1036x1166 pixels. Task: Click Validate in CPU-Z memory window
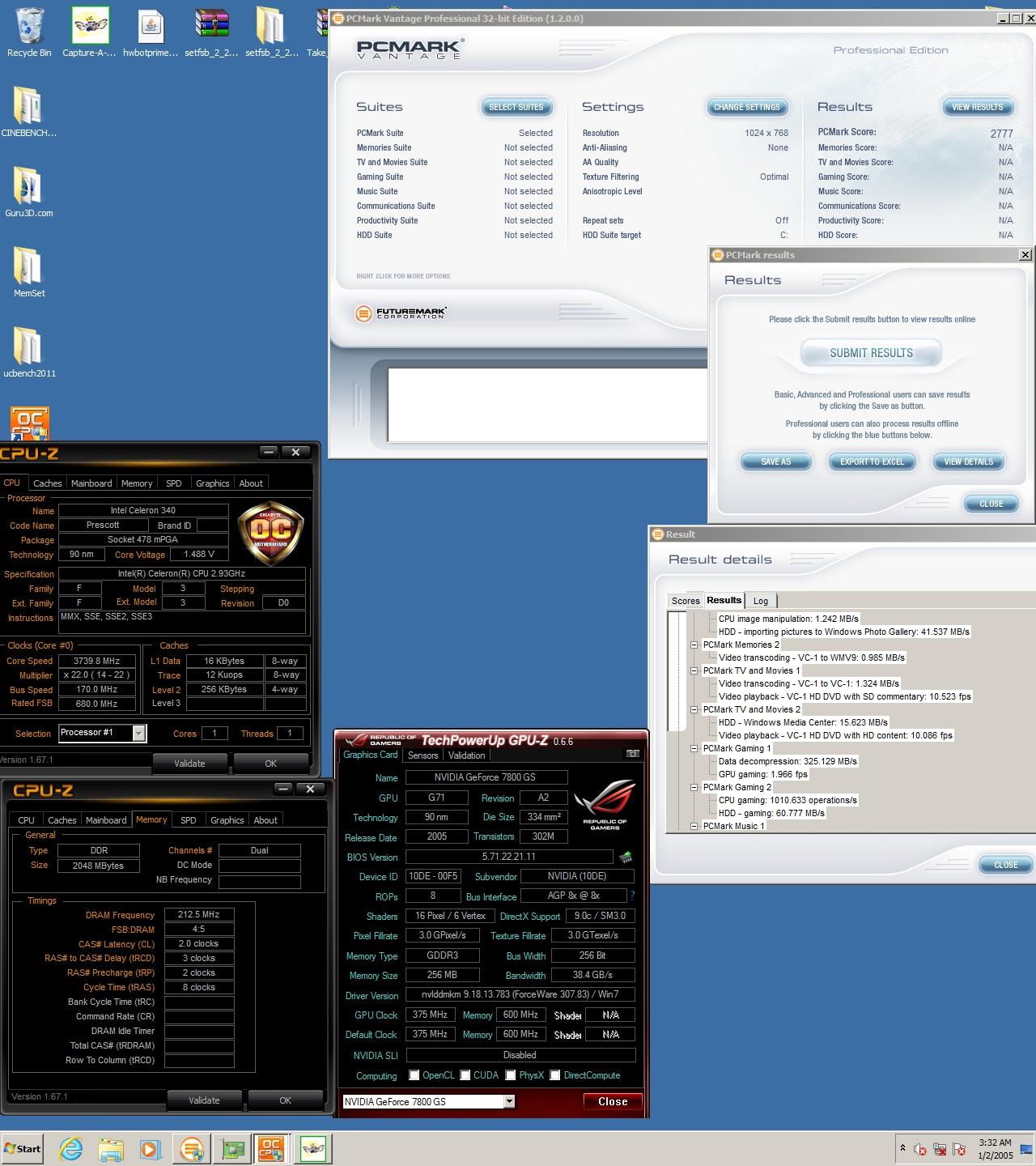click(x=204, y=1100)
